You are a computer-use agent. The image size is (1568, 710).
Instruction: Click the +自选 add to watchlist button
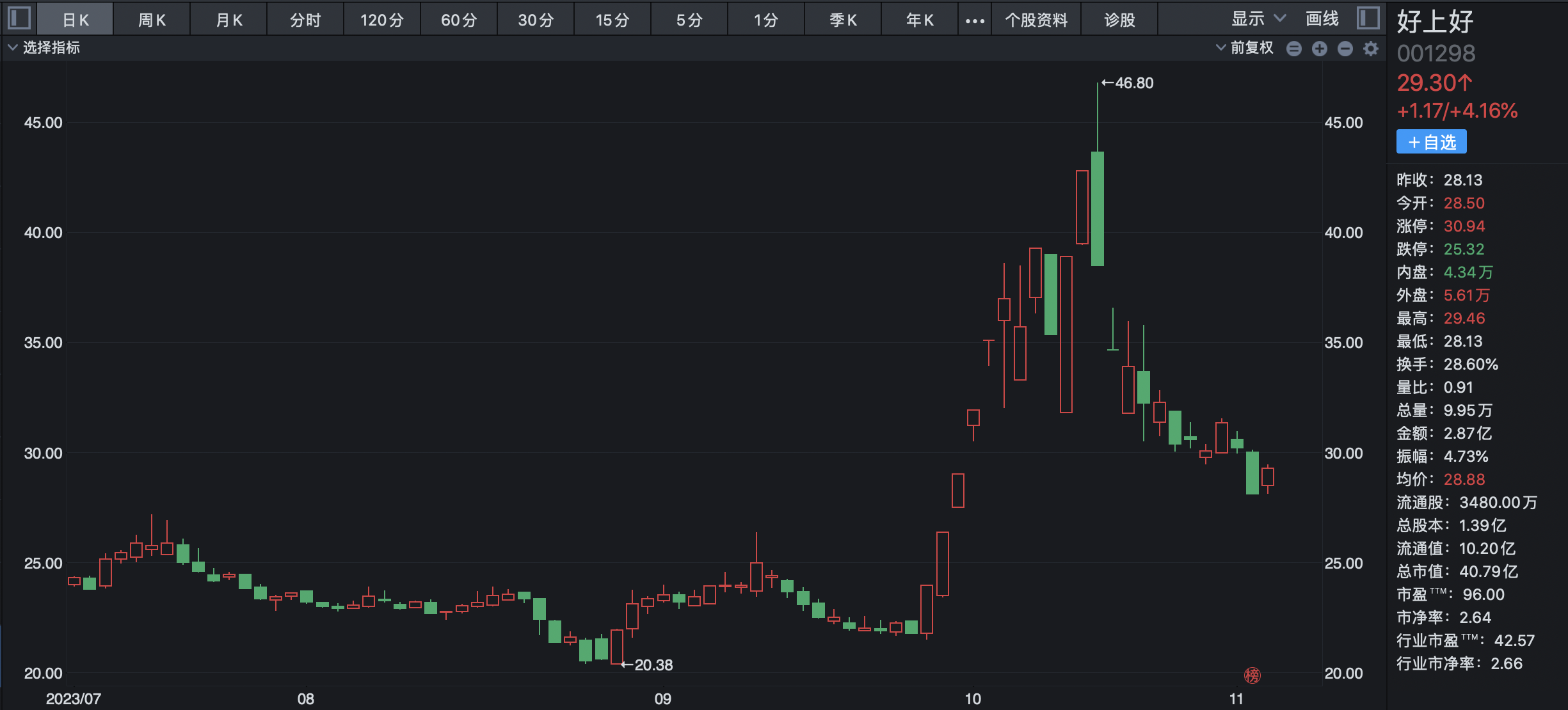(x=1432, y=142)
